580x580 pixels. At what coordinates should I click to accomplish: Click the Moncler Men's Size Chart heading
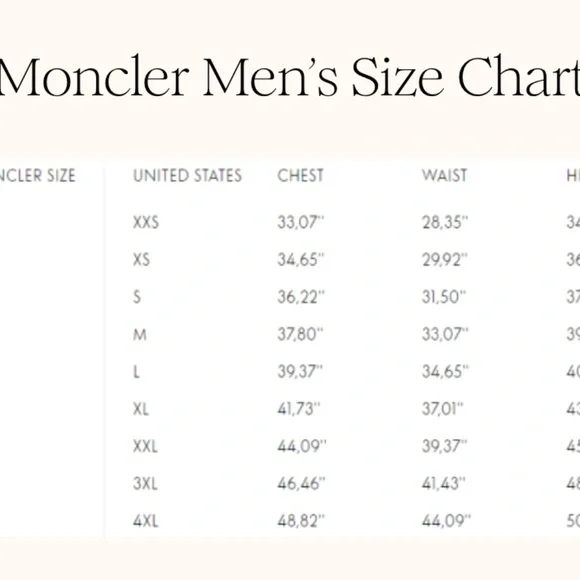pos(290,77)
